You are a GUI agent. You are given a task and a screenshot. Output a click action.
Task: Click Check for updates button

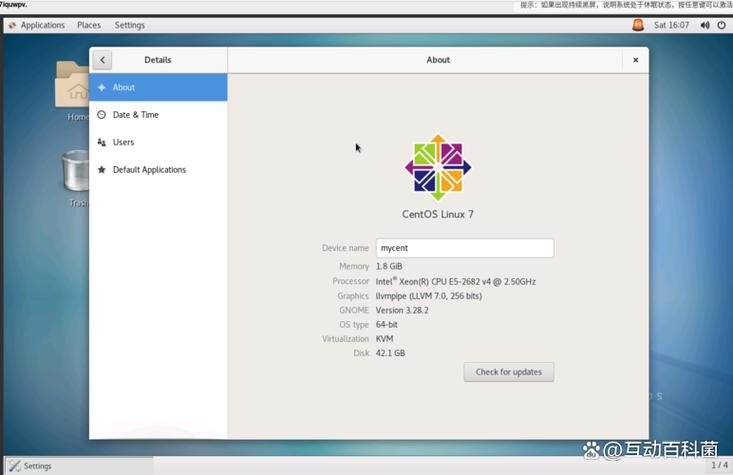click(x=509, y=372)
